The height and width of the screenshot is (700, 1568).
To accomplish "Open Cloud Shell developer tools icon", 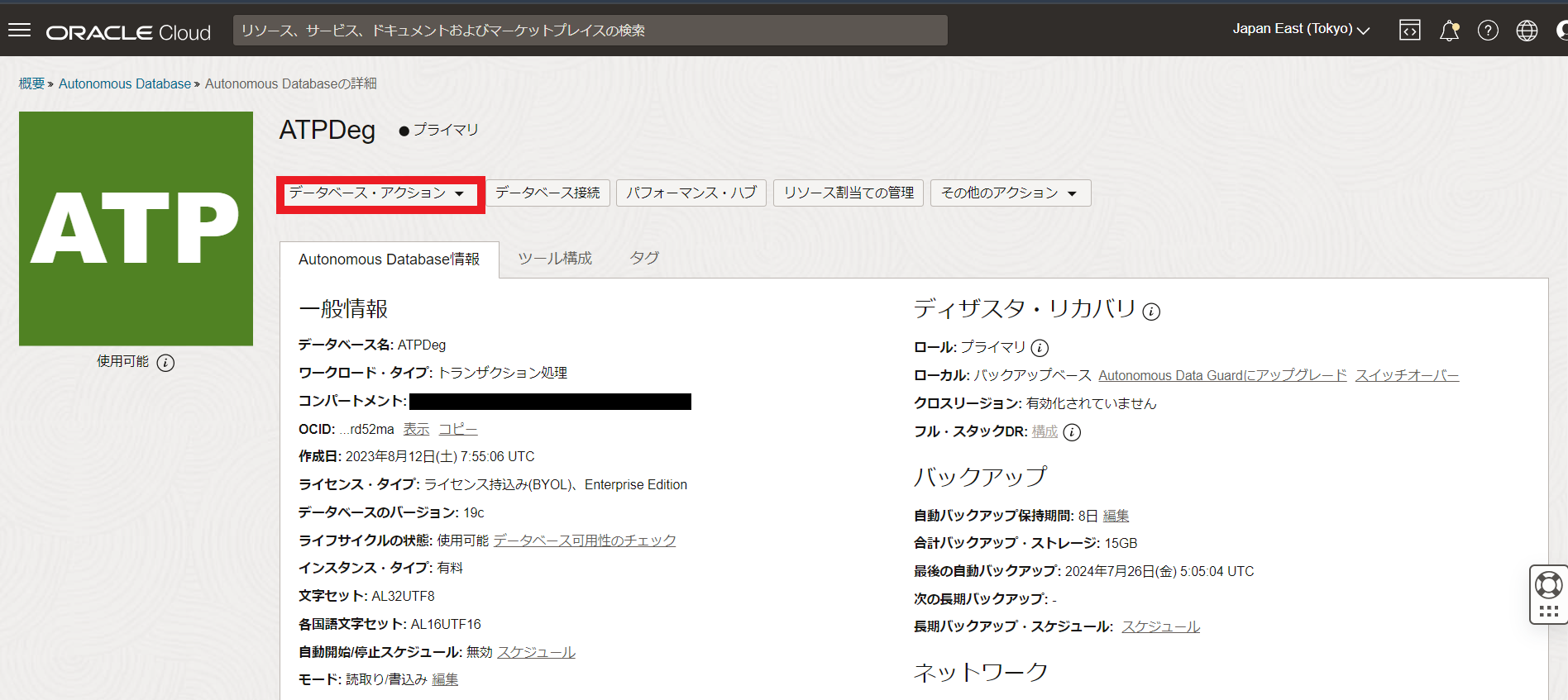I will (1410, 31).
